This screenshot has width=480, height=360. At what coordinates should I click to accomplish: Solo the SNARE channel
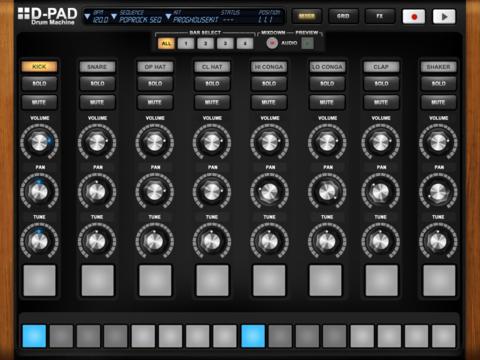click(x=97, y=84)
